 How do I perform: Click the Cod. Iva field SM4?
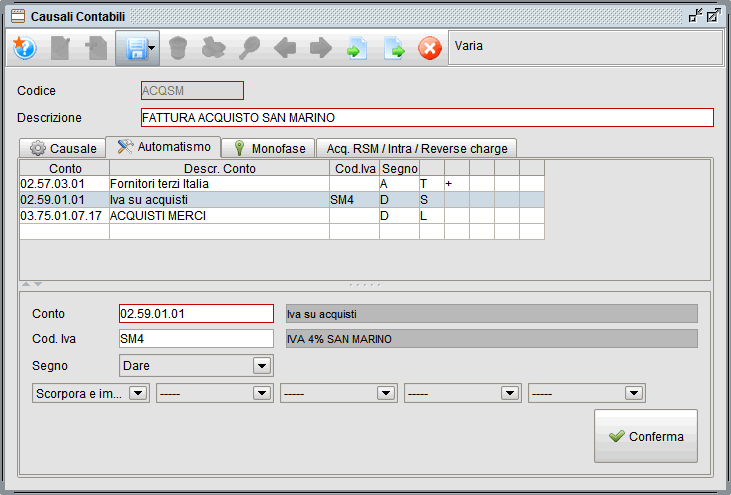pos(196,338)
